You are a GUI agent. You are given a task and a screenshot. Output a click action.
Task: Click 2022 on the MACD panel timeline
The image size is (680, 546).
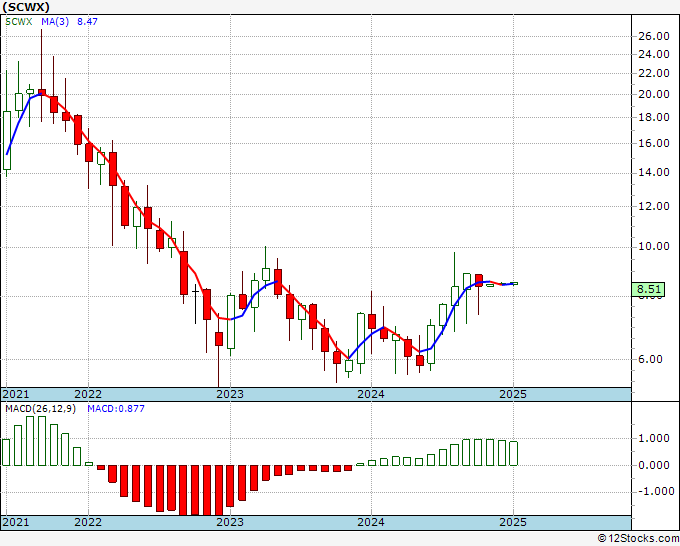tap(88, 522)
